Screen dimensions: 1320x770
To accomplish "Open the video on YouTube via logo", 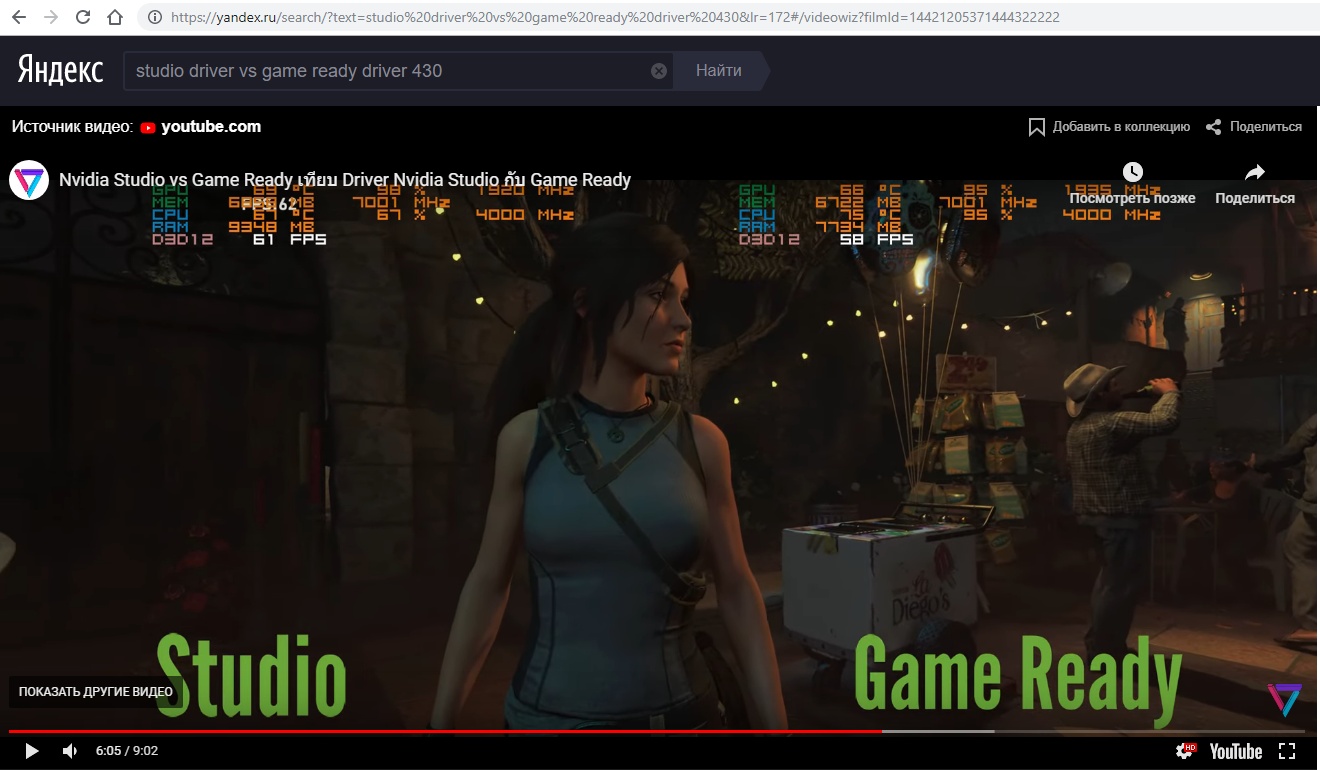I will (1236, 751).
